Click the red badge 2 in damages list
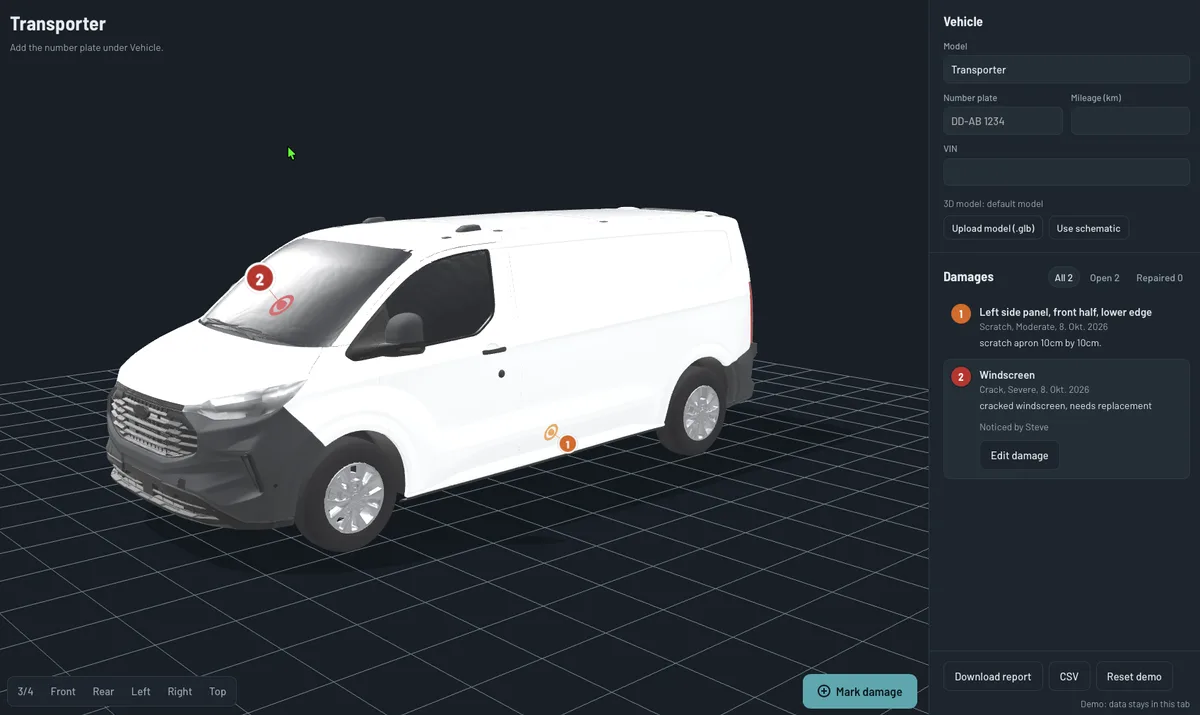 point(961,377)
